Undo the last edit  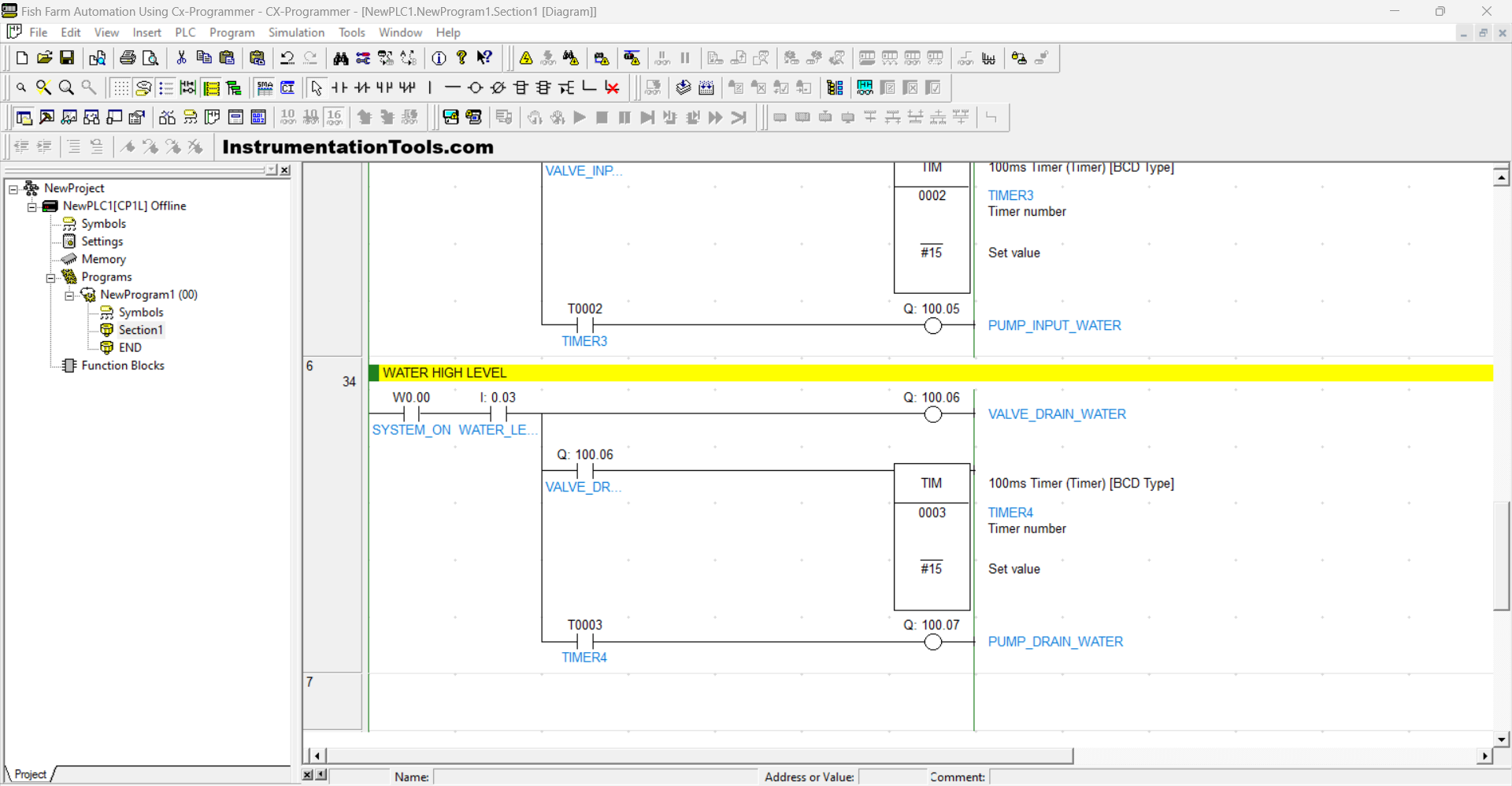[x=287, y=58]
